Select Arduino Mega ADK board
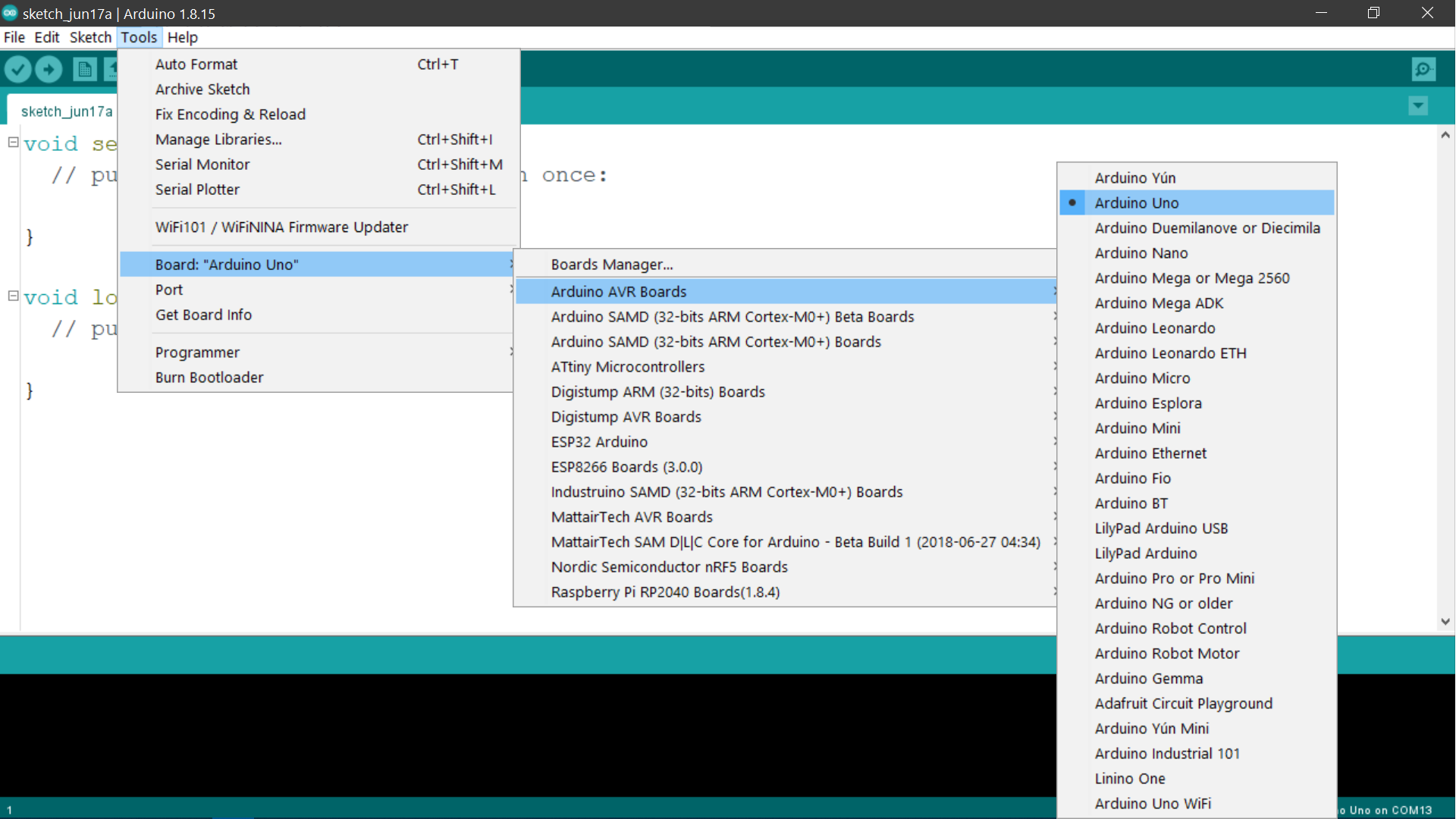The height and width of the screenshot is (819, 1456). tap(1197, 303)
